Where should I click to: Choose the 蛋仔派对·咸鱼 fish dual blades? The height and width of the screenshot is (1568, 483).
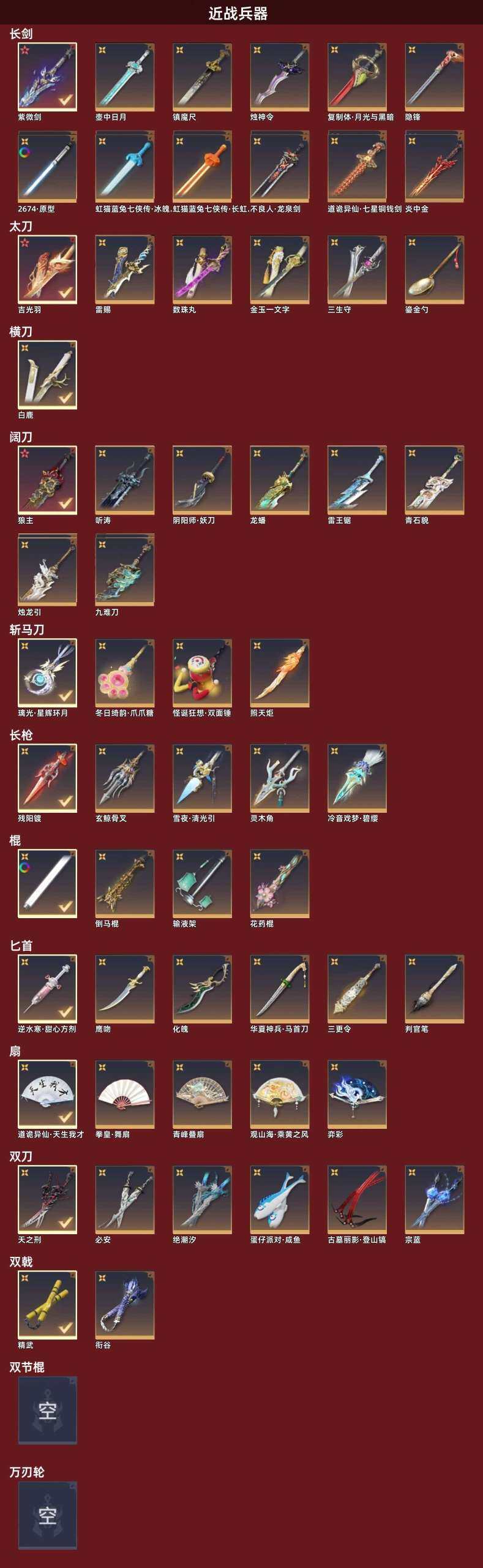[280, 1200]
